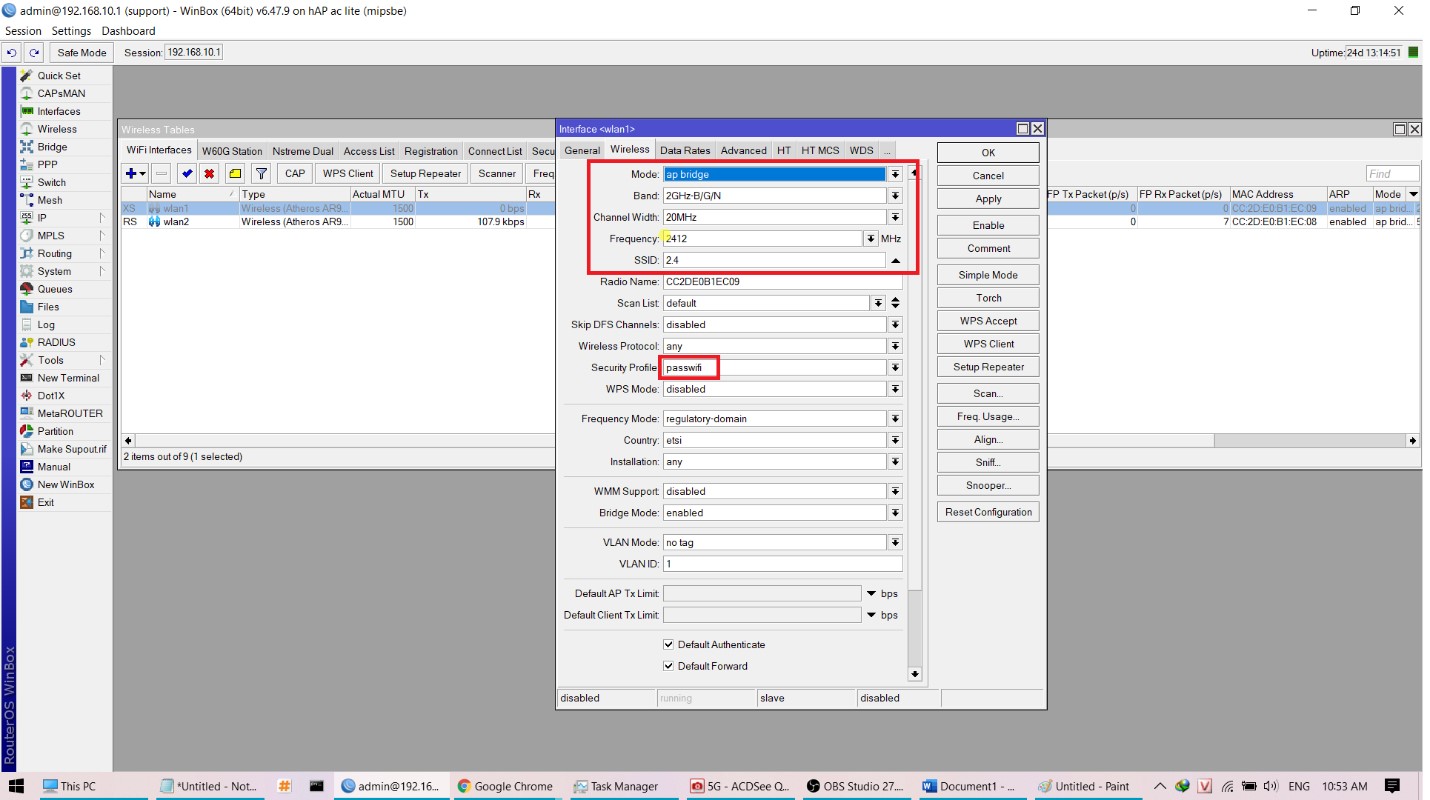The width and height of the screenshot is (1430, 800).
Task: Click the undo arrow in top toolbar
Action: pyautogui.click(x=12, y=53)
